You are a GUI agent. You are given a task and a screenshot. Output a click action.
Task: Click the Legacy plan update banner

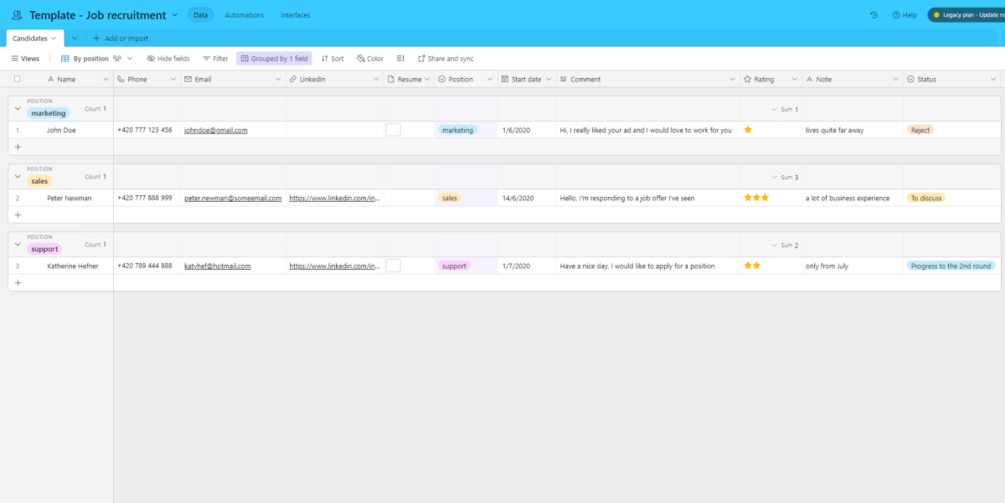967,15
